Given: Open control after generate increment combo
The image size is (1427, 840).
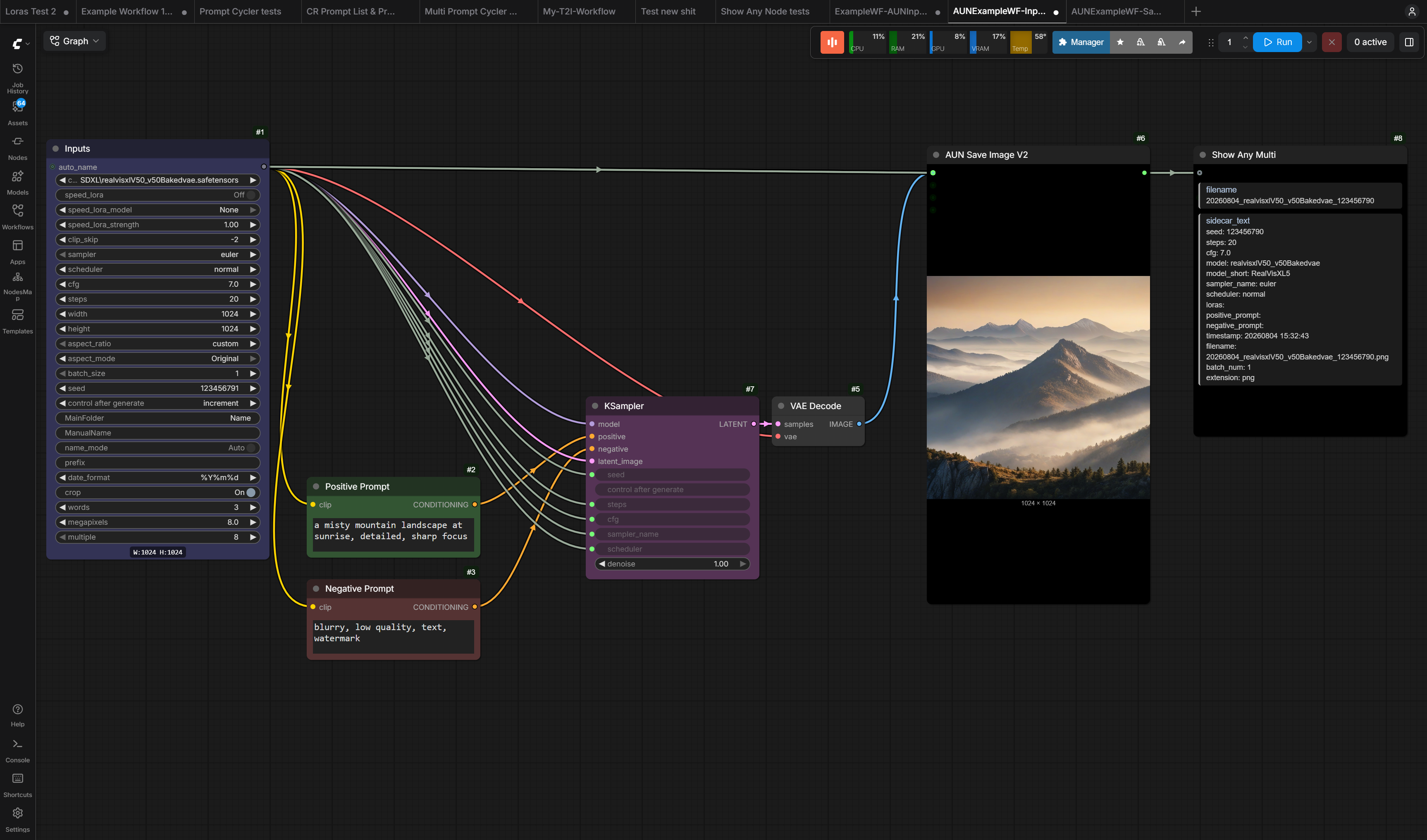Looking at the screenshot, I should coord(158,403).
